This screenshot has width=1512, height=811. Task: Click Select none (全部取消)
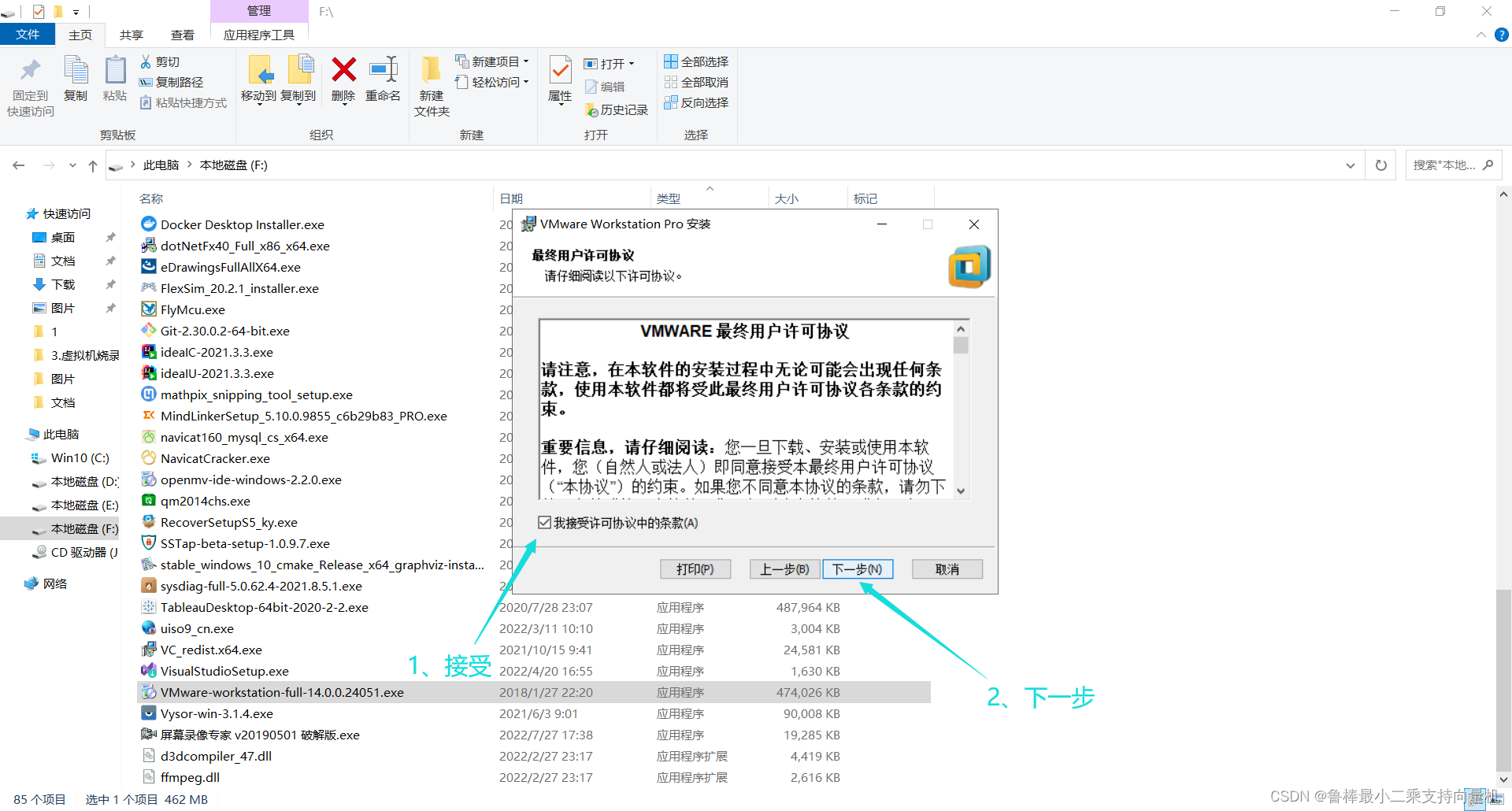pyautogui.click(x=696, y=82)
